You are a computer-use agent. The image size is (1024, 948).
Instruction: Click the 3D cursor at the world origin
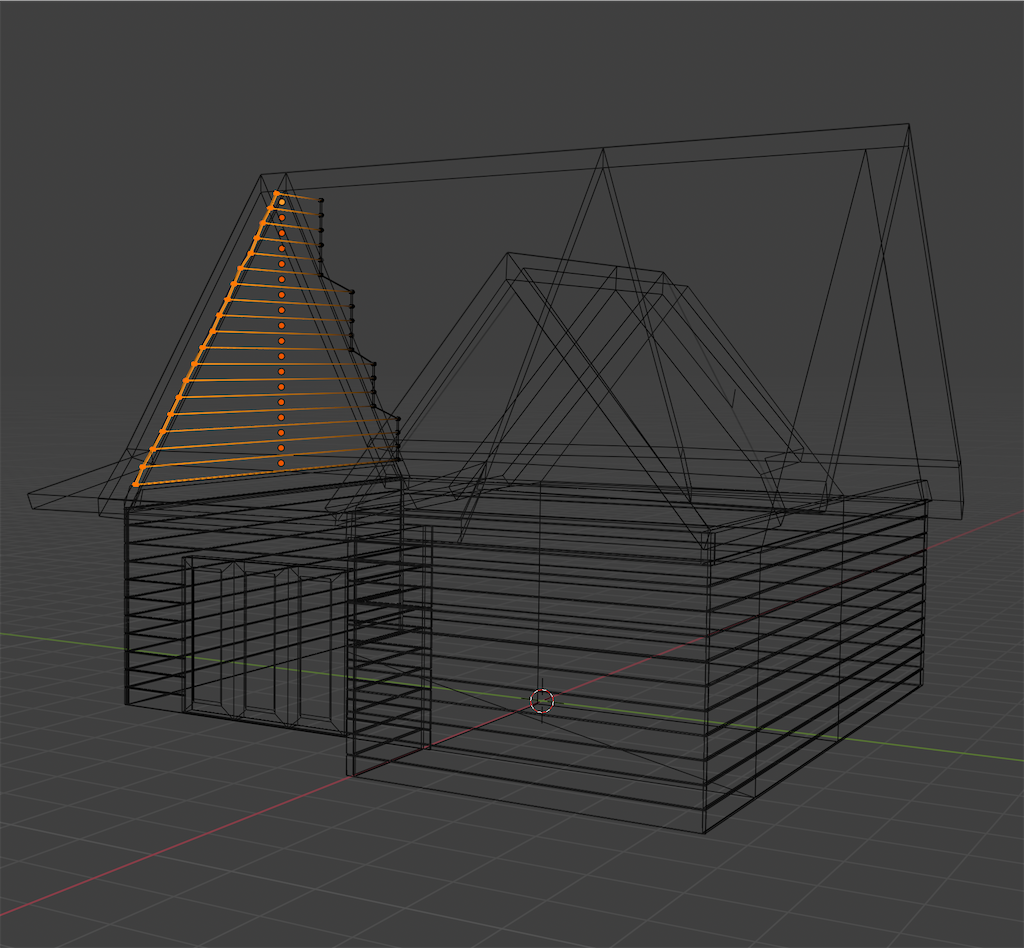(x=541, y=701)
